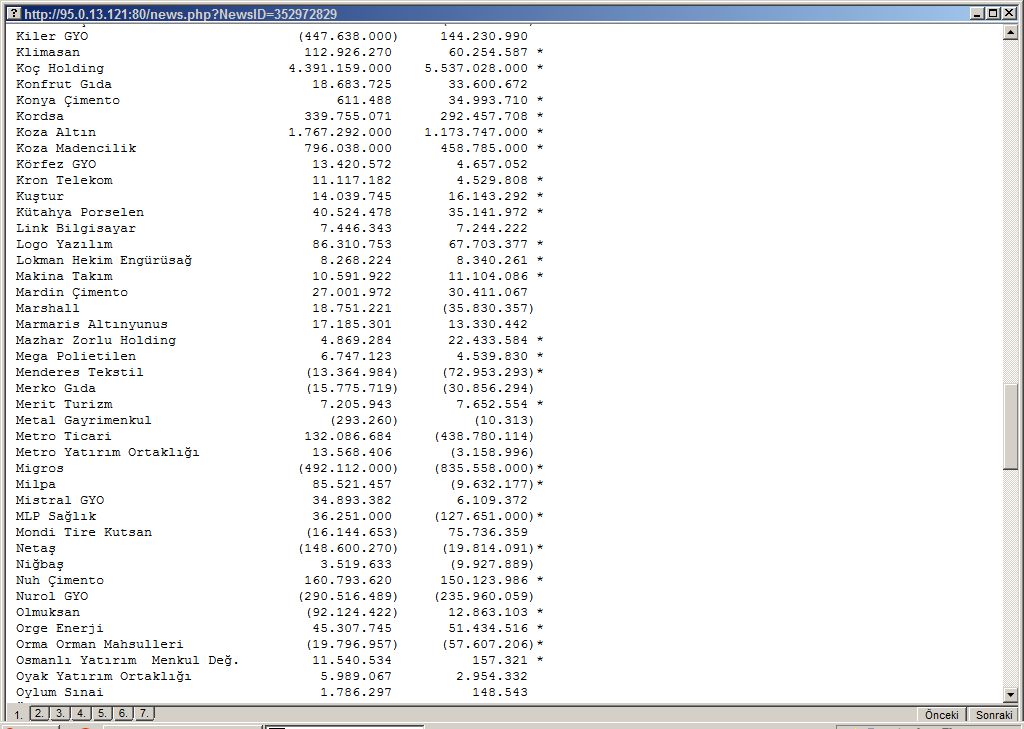The width and height of the screenshot is (1024, 729).
Task: Go to page tab 4
Action: click(x=81, y=714)
